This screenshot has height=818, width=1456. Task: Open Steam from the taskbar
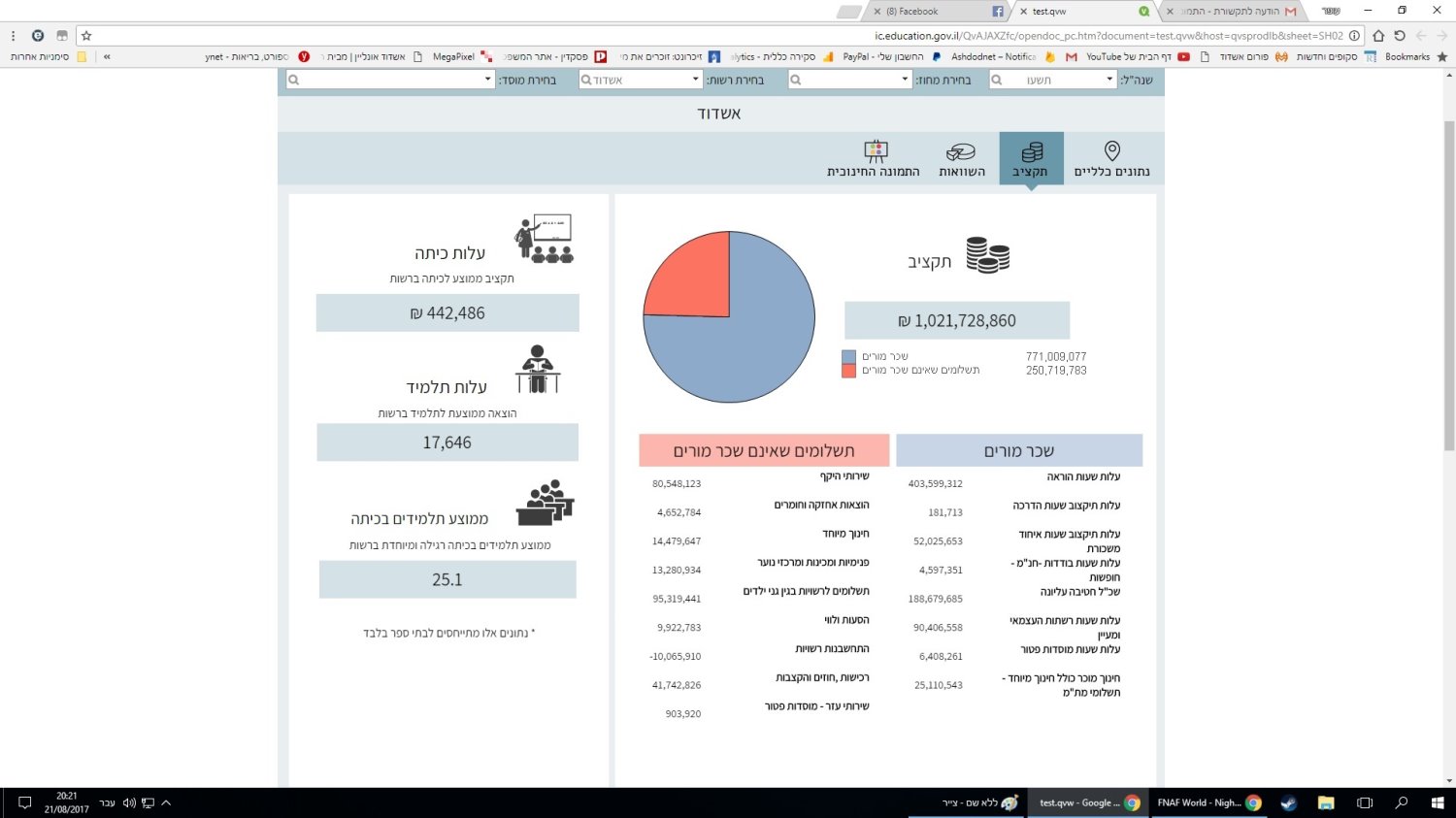pos(1289,802)
